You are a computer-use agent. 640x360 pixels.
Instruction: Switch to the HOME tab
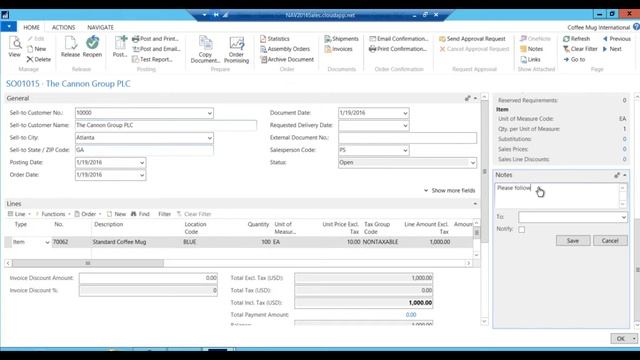click(x=31, y=27)
